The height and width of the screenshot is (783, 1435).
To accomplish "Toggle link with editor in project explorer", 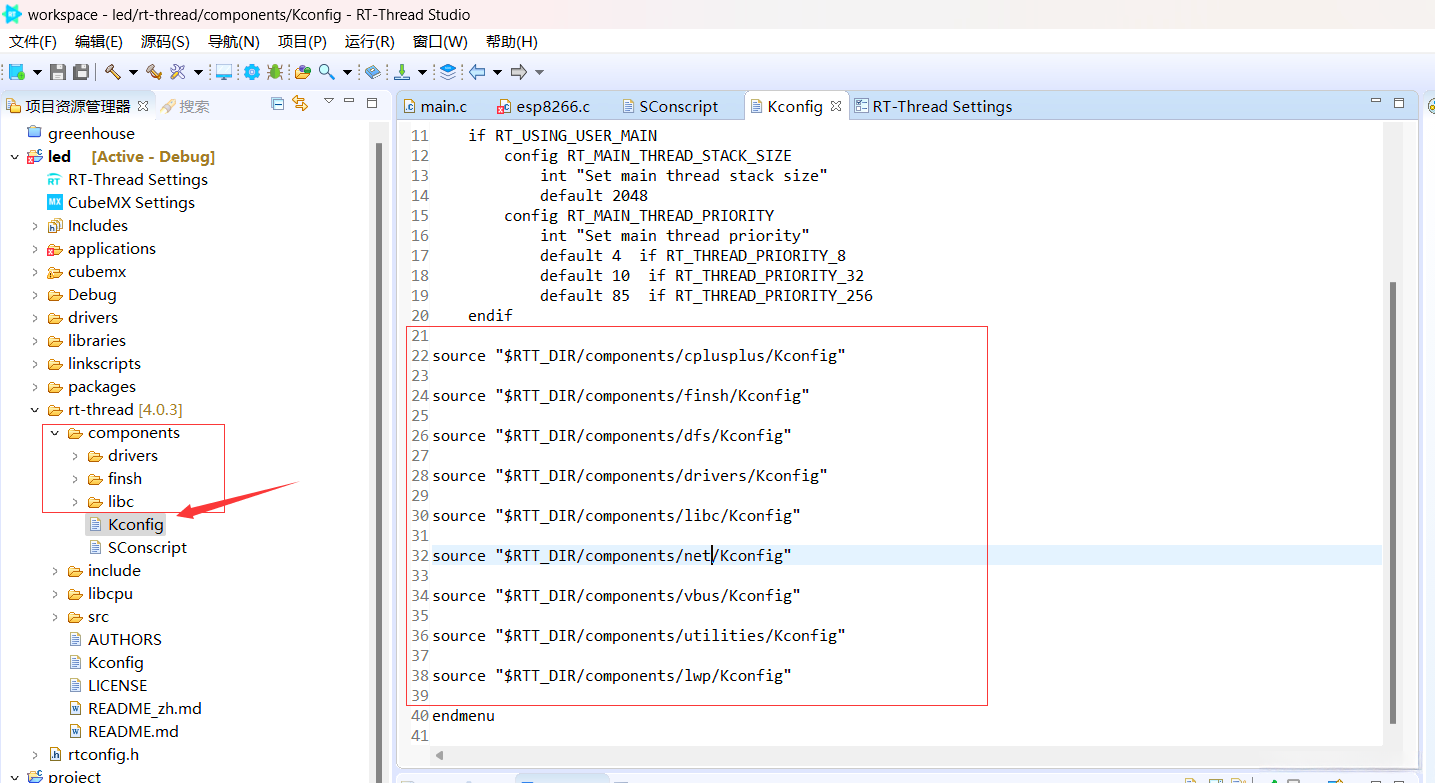I will [300, 103].
